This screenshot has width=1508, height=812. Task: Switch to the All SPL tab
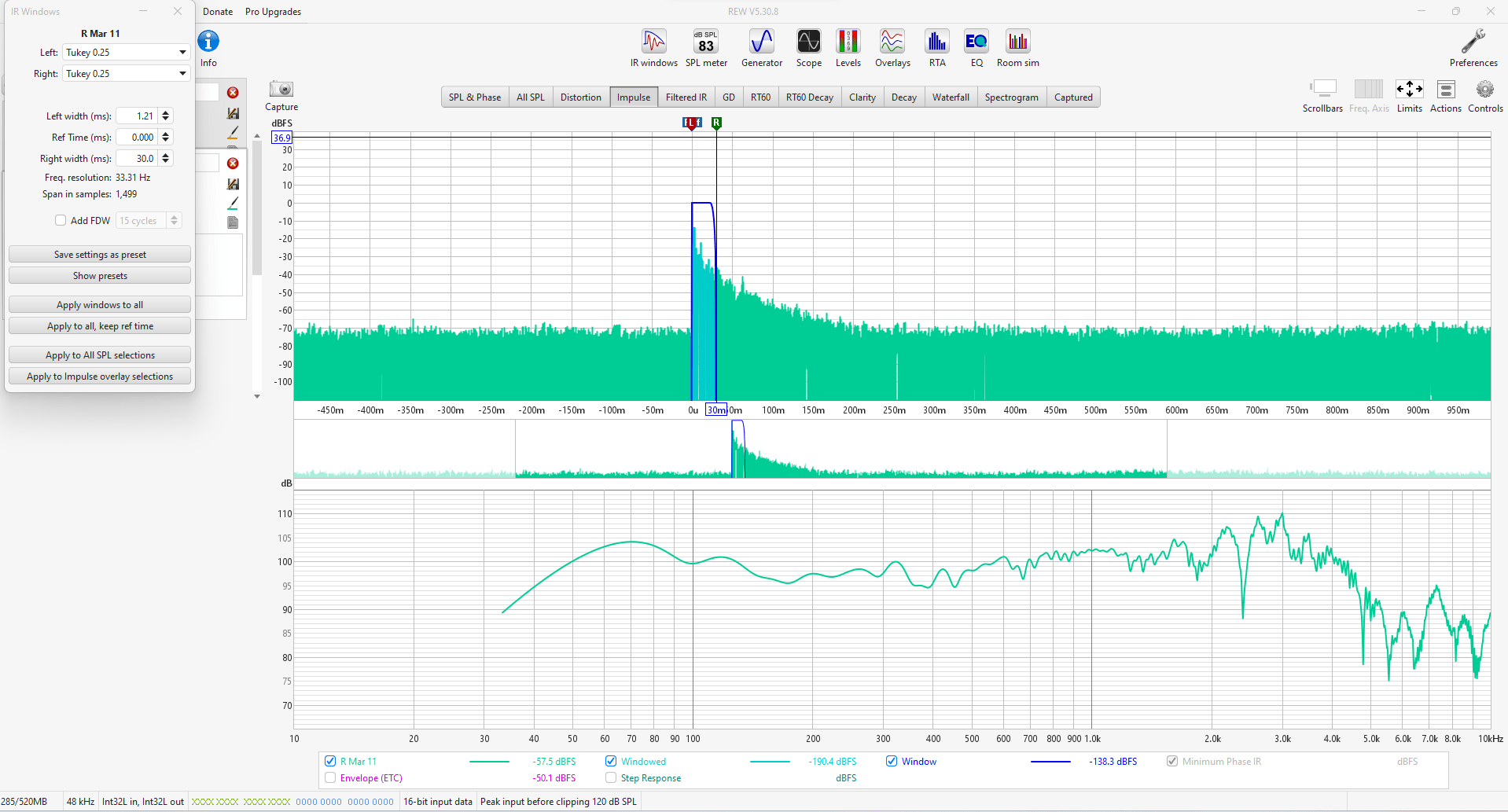[x=530, y=97]
